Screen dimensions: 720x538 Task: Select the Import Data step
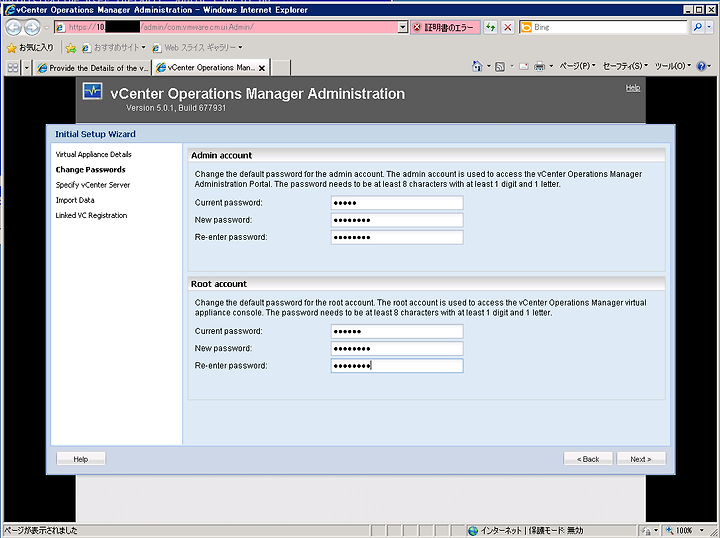[x=75, y=200]
